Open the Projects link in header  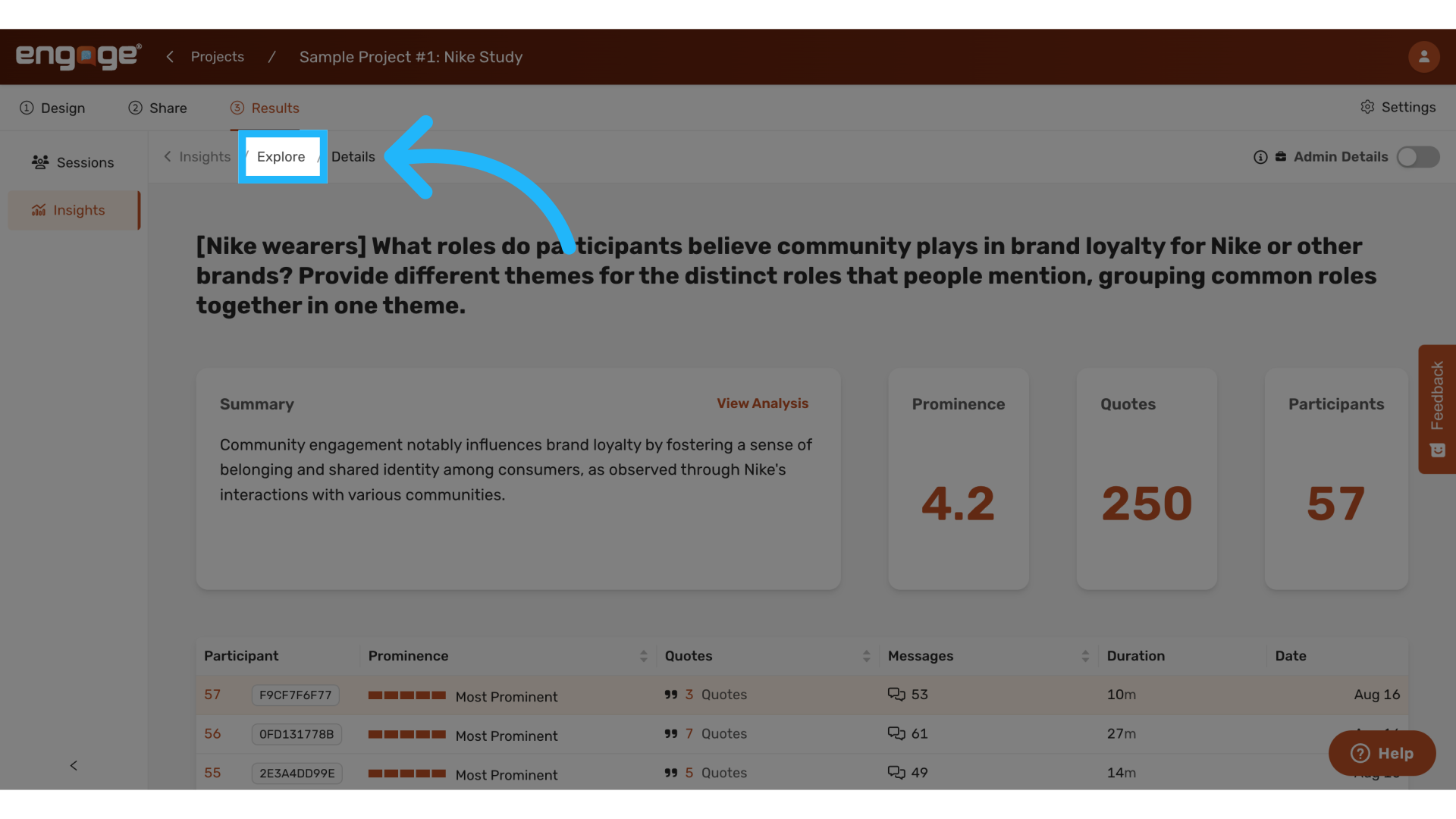coord(218,57)
